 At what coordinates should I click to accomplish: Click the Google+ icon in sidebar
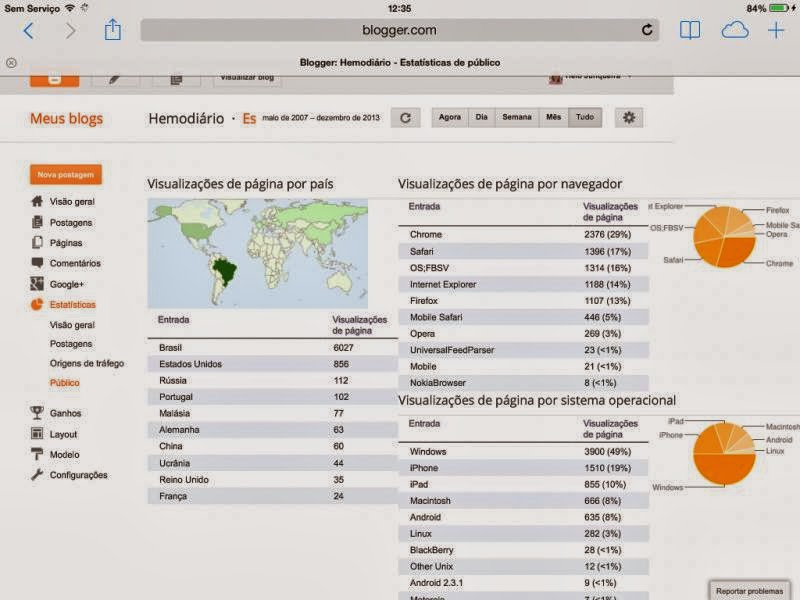37,284
